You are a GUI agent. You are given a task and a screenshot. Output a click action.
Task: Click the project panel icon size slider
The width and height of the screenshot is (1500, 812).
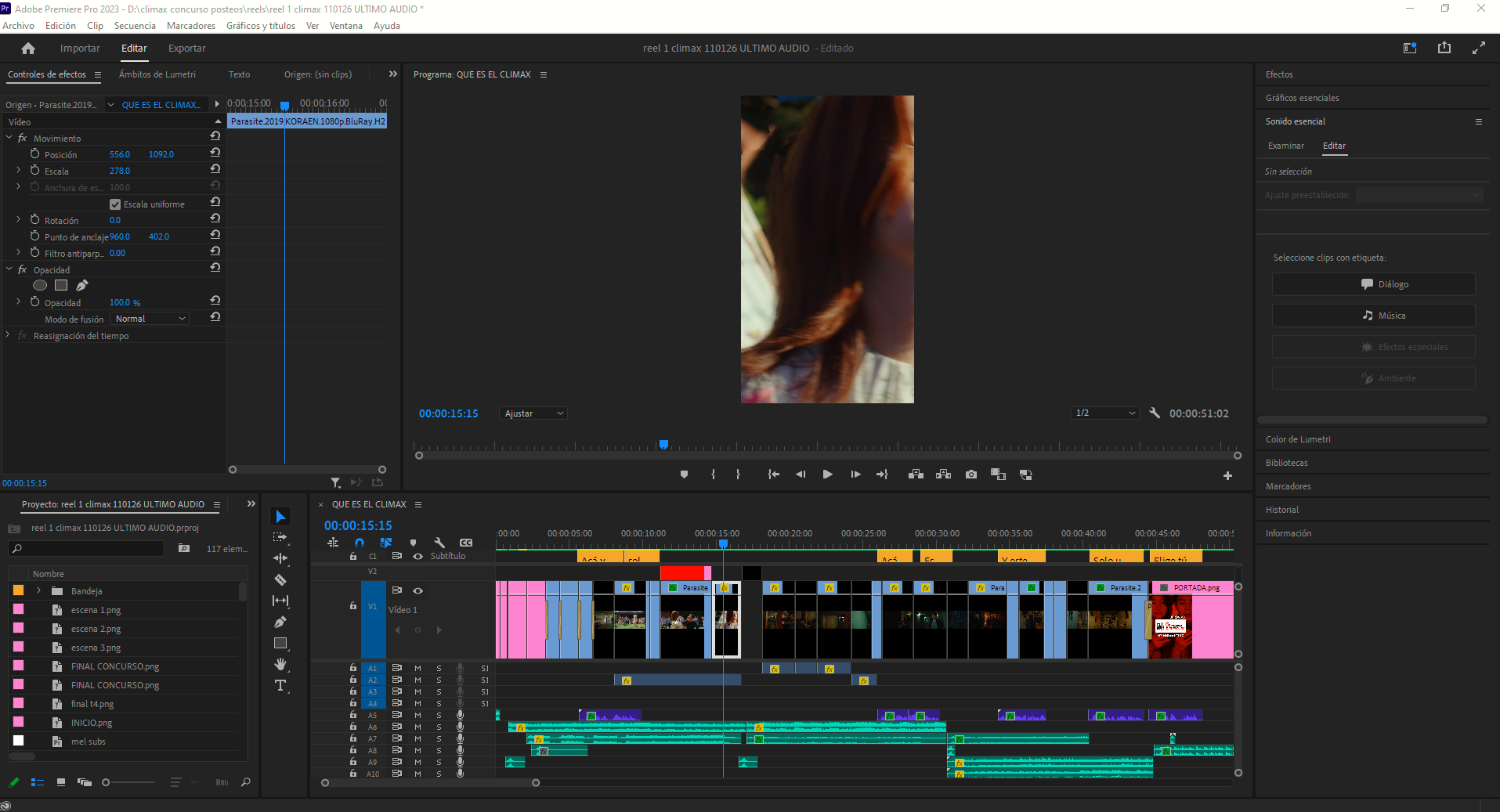coord(107,782)
